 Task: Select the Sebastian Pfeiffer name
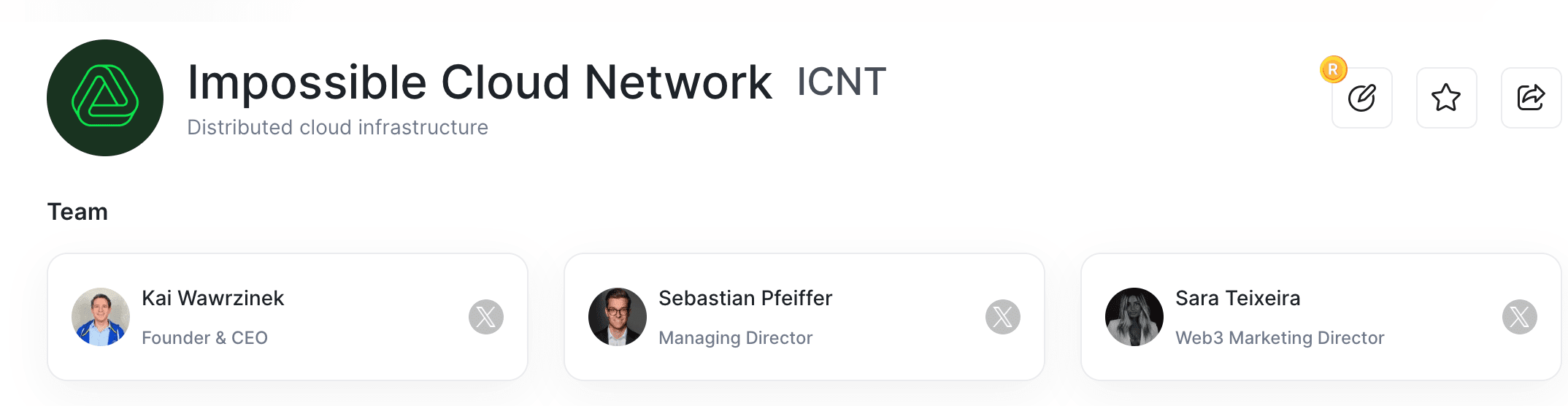tap(745, 298)
